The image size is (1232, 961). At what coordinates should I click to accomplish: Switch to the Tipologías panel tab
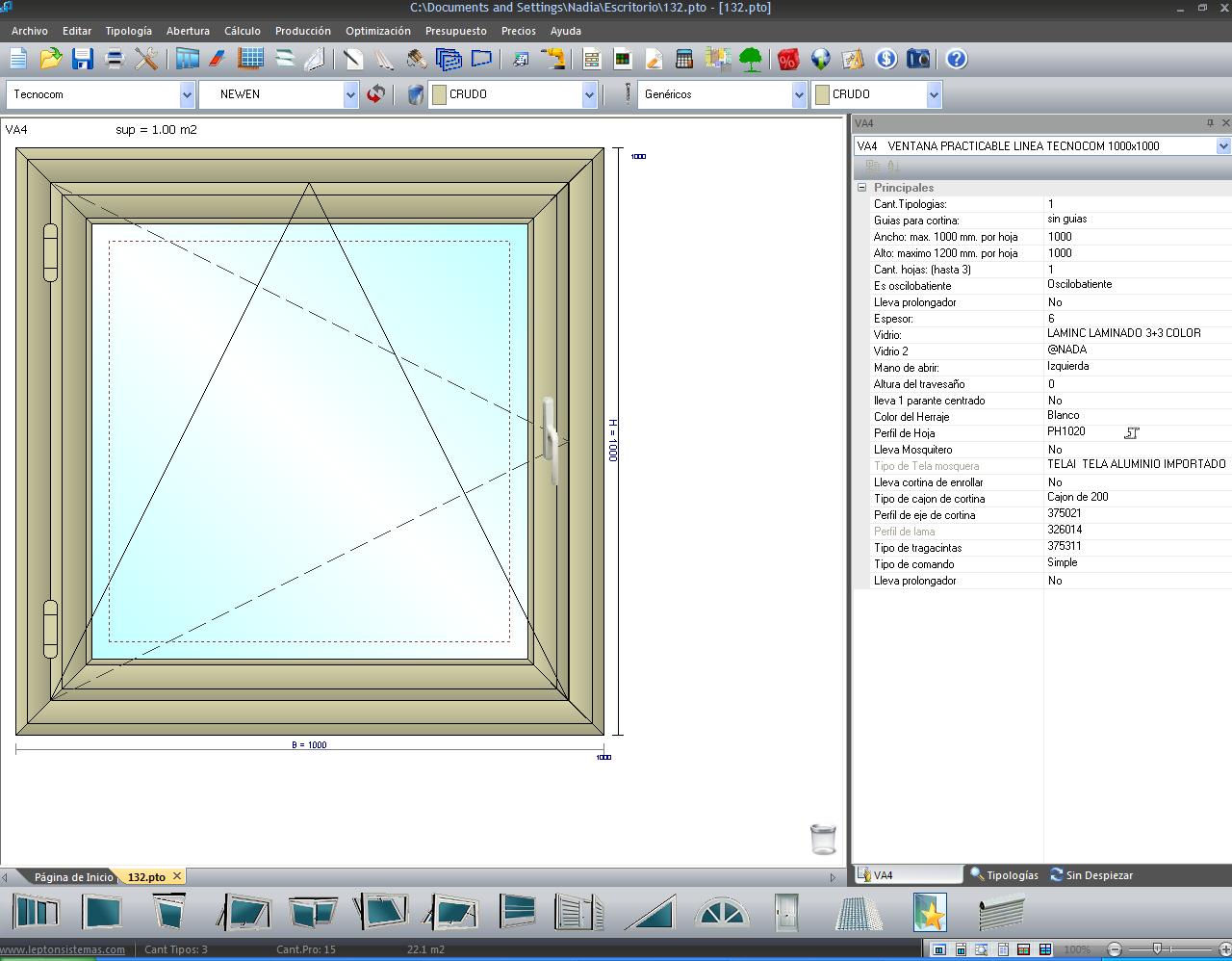coord(1004,875)
